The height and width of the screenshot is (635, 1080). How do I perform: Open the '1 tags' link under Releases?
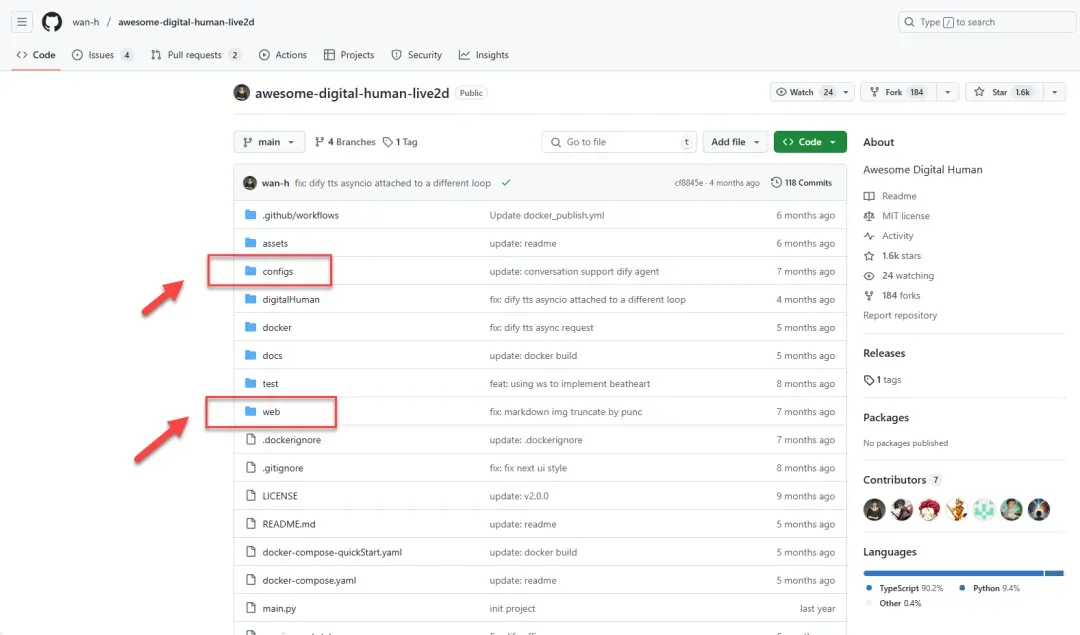[x=882, y=380]
